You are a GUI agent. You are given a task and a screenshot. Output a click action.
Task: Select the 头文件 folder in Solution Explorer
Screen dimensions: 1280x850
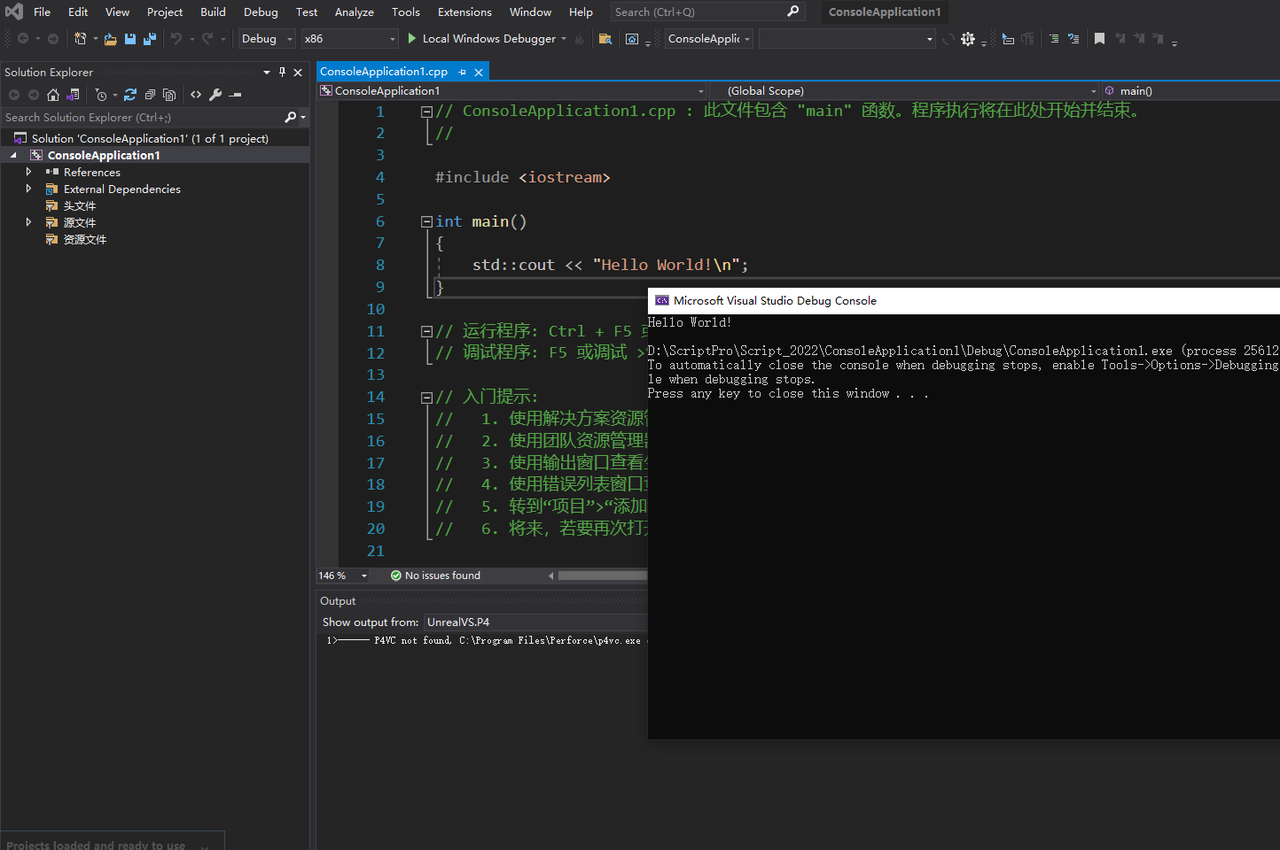coord(80,206)
